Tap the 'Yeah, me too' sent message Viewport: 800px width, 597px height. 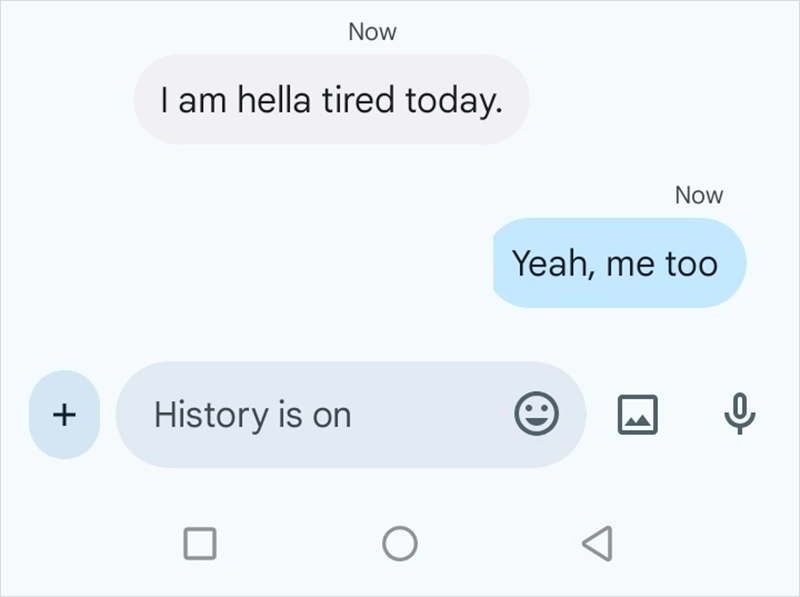[x=617, y=263]
